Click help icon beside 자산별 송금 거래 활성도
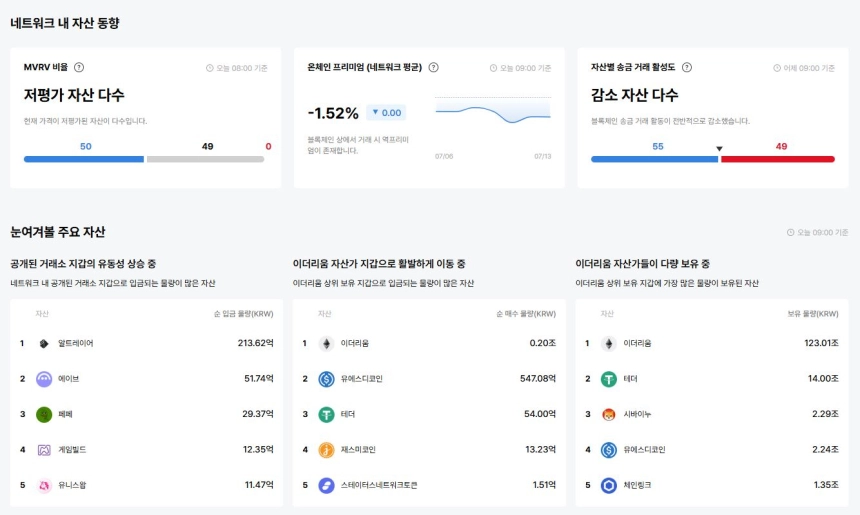The image size is (860, 515). click(x=687, y=67)
